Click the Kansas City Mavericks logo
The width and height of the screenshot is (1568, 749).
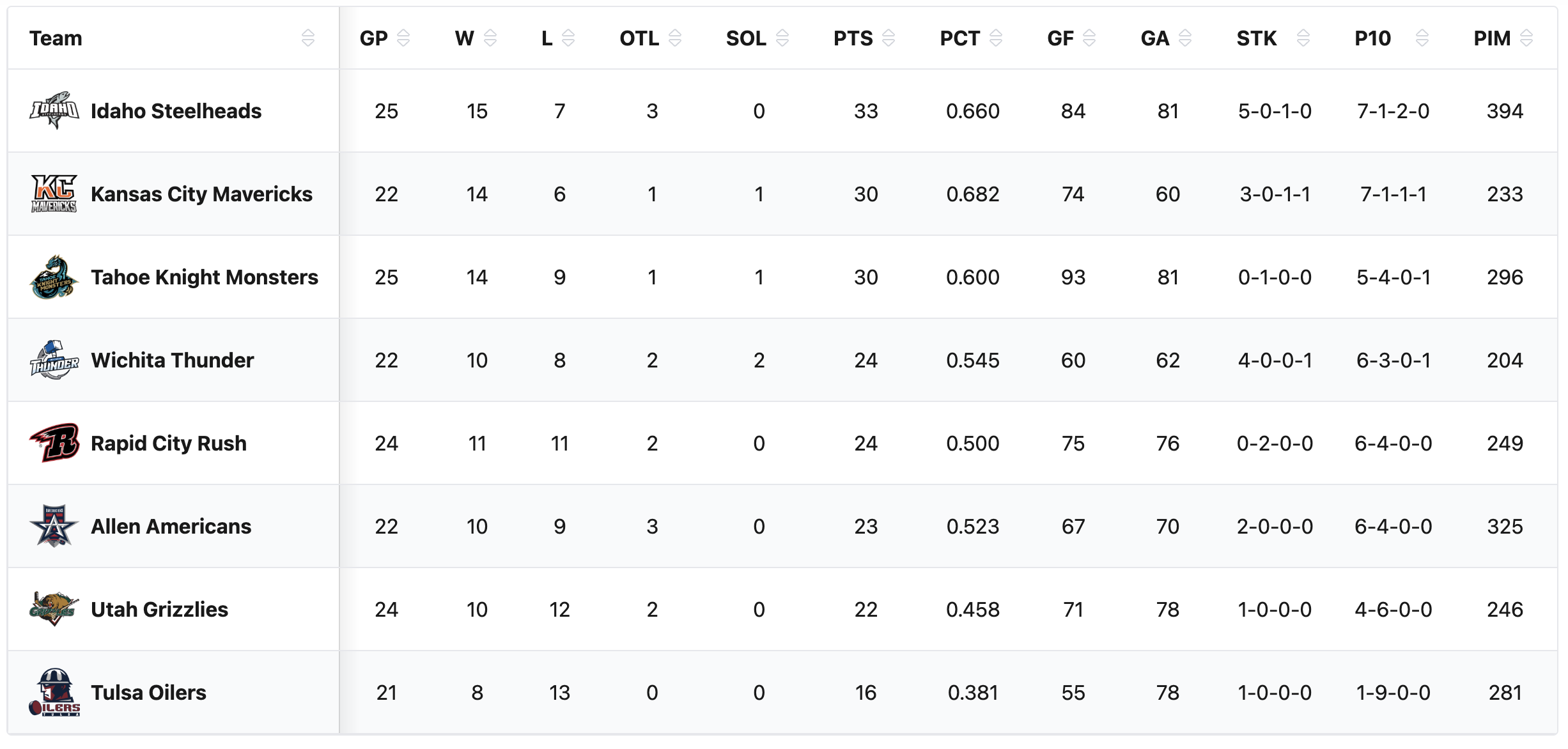pos(54,194)
